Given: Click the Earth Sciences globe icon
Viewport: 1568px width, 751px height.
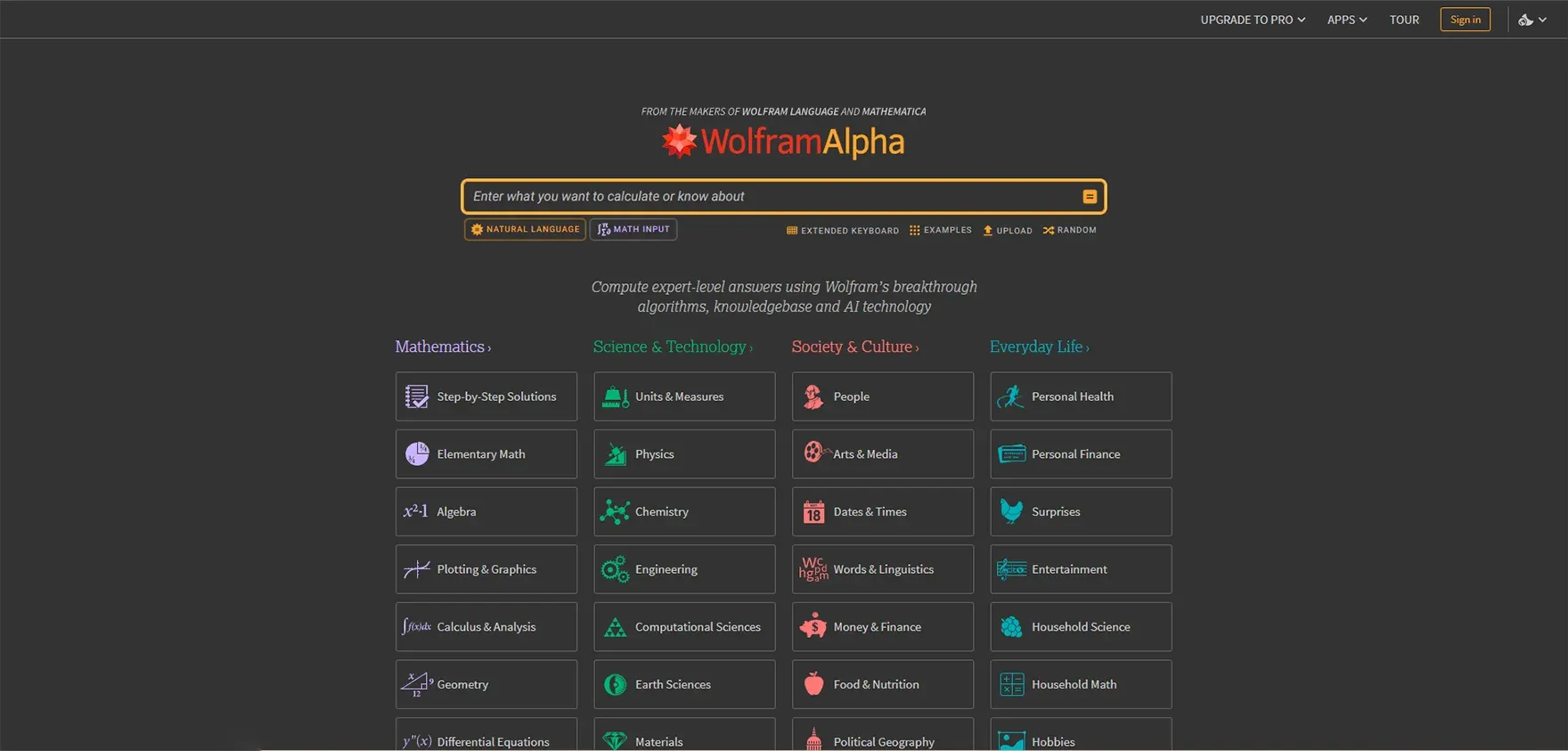Looking at the screenshot, I should pos(615,684).
